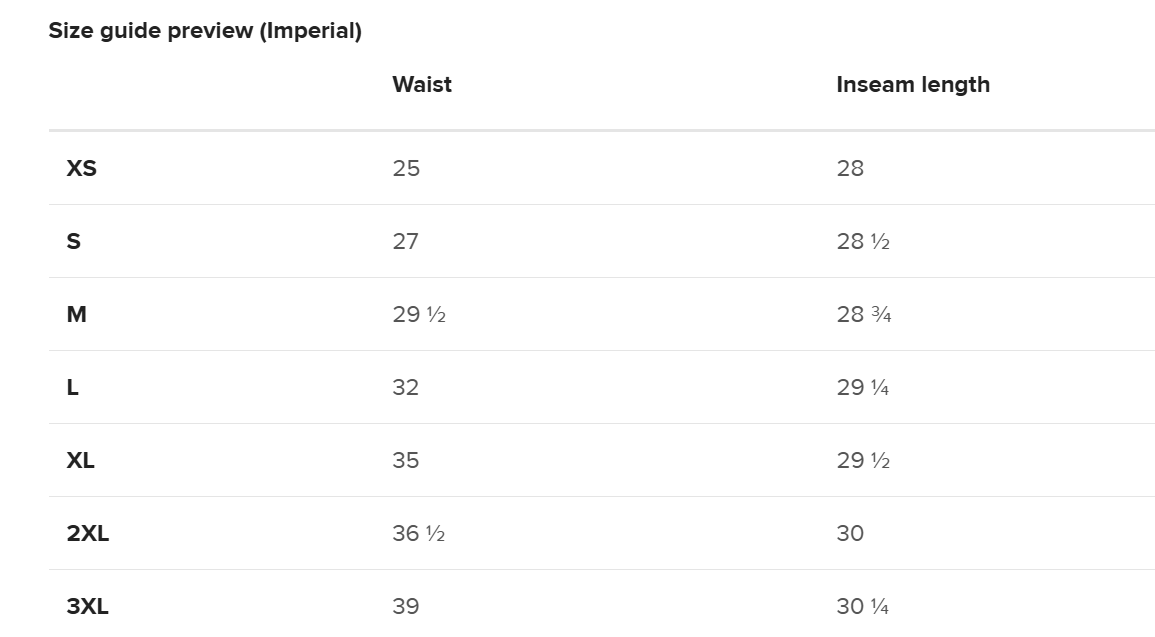Image resolution: width=1155 pixels, height=637 pixels.
Task: Click the S waist value 27
Action: point(405,241)
